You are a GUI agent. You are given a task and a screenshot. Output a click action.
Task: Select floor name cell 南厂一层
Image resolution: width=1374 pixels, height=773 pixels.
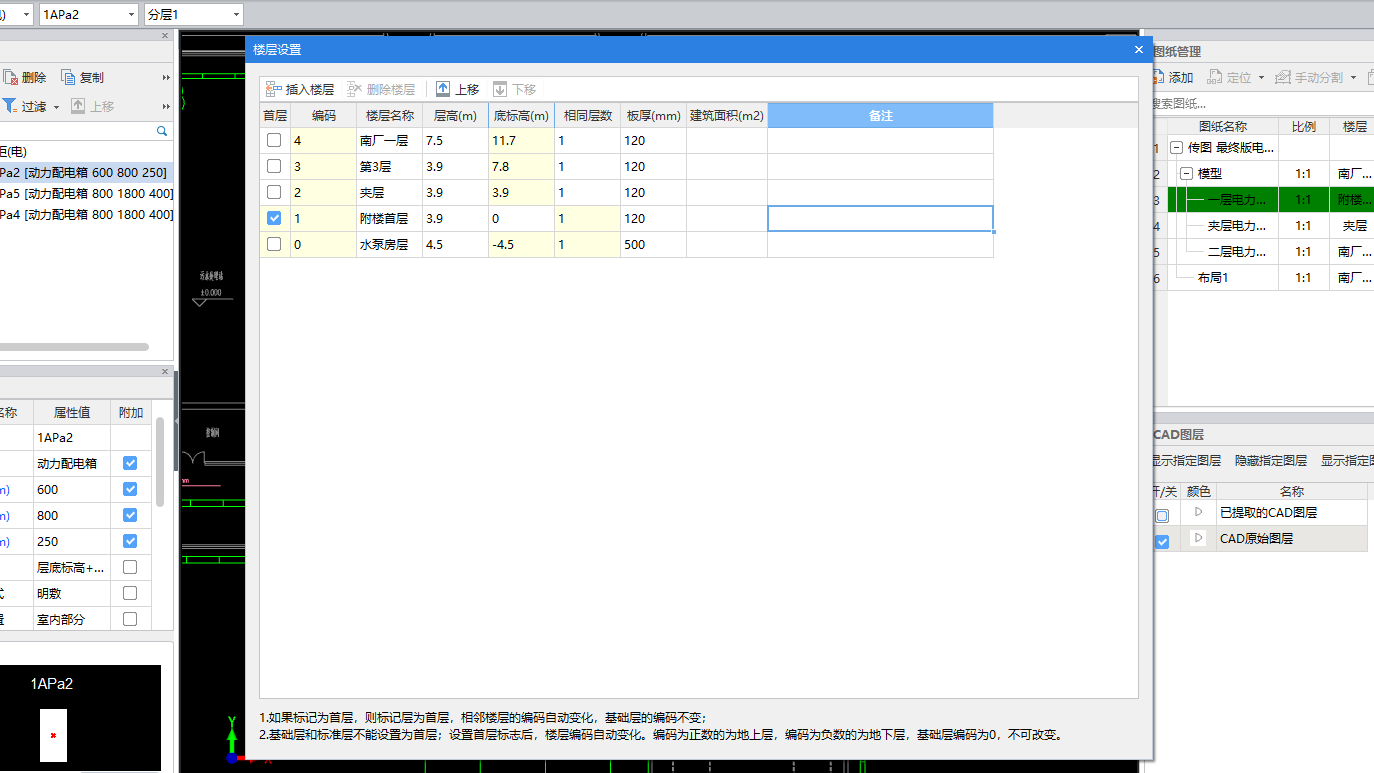coord(389,141)
